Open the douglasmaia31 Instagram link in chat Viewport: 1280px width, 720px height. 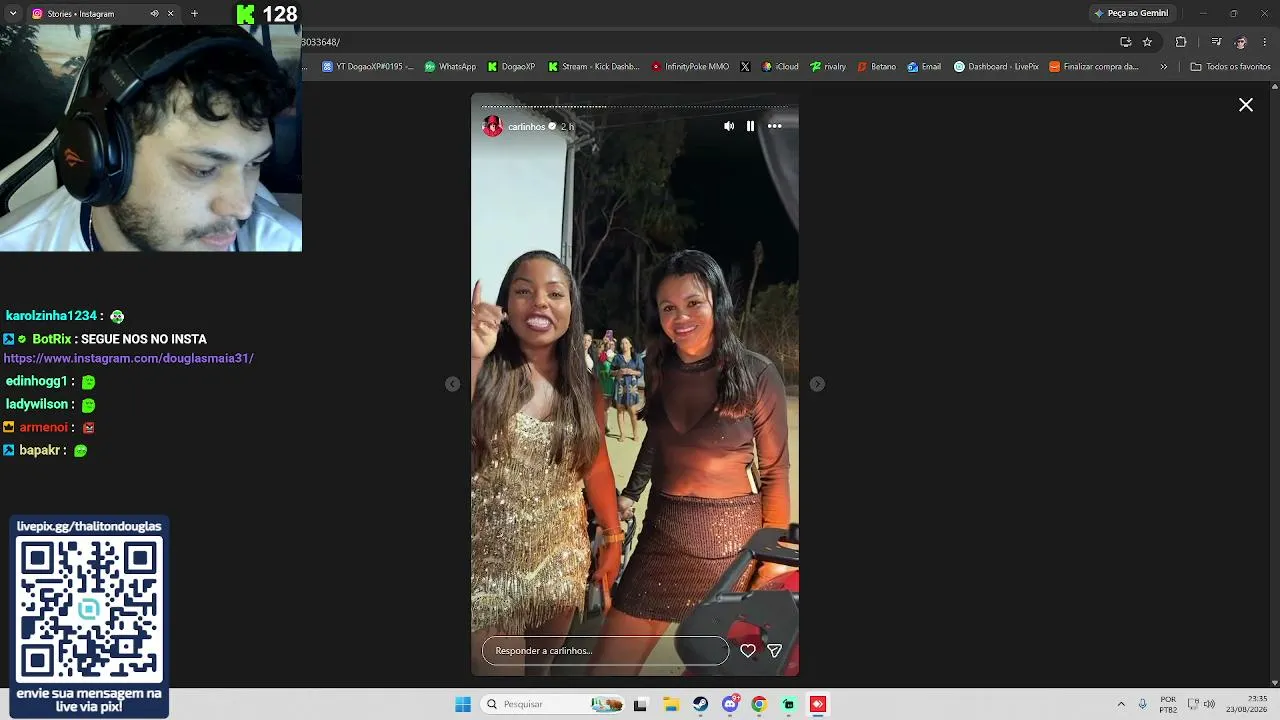[129, 358]
